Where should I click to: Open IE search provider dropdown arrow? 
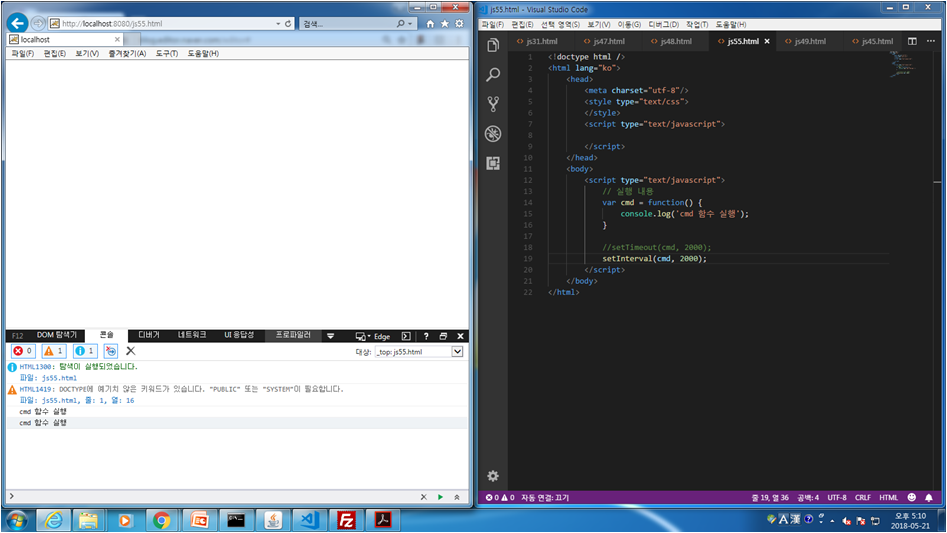(410, 24)
